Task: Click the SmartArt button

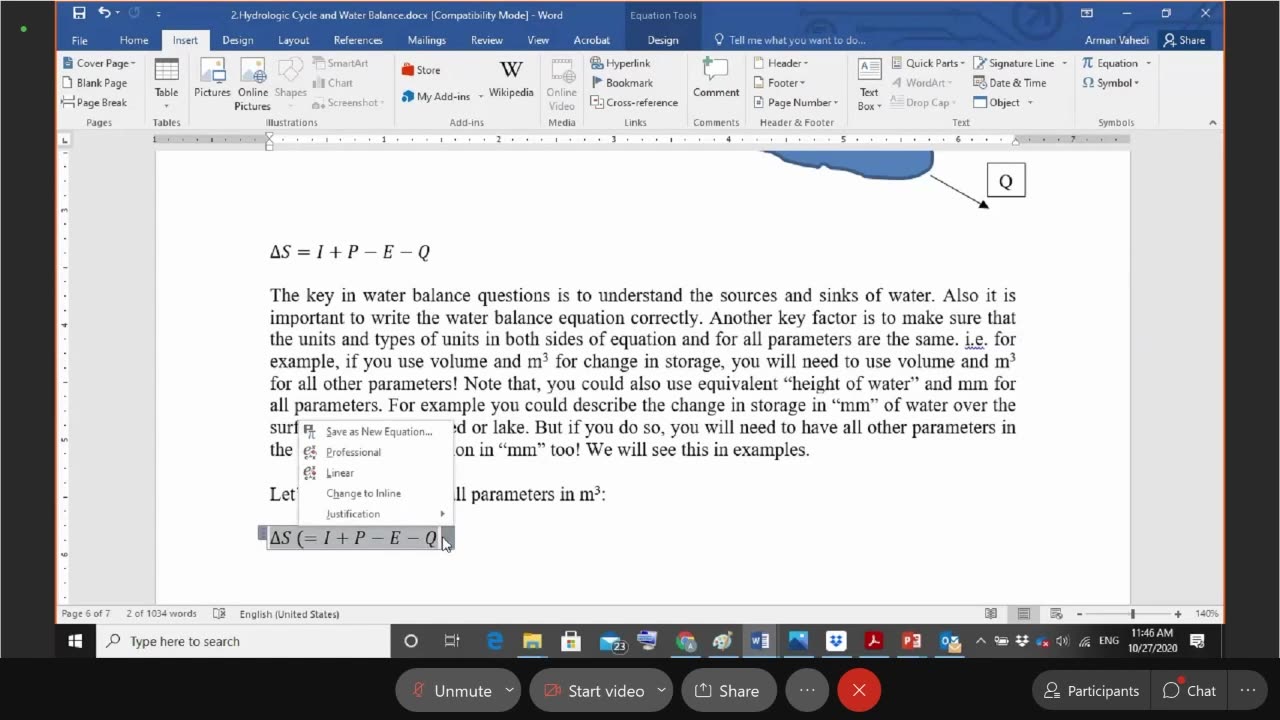Action: pos(340,63)
